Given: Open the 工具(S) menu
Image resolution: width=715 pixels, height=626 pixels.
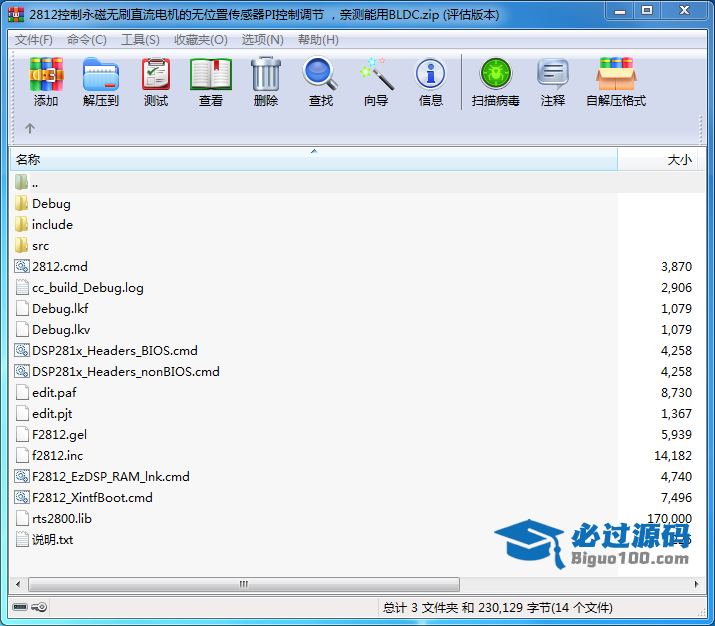Looking at the screenshot, I should pyautogui.click(x=140, y=40).
